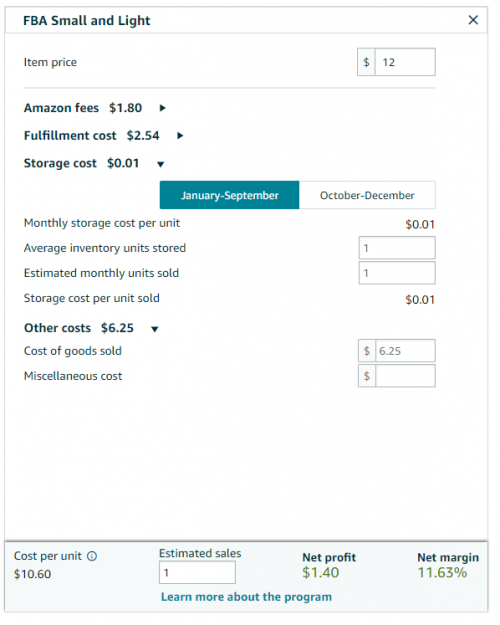The height and width of the screenshot is (625, 500).
Task: Click the dollar sign beside Item price
Action: [x=366, y=62]
